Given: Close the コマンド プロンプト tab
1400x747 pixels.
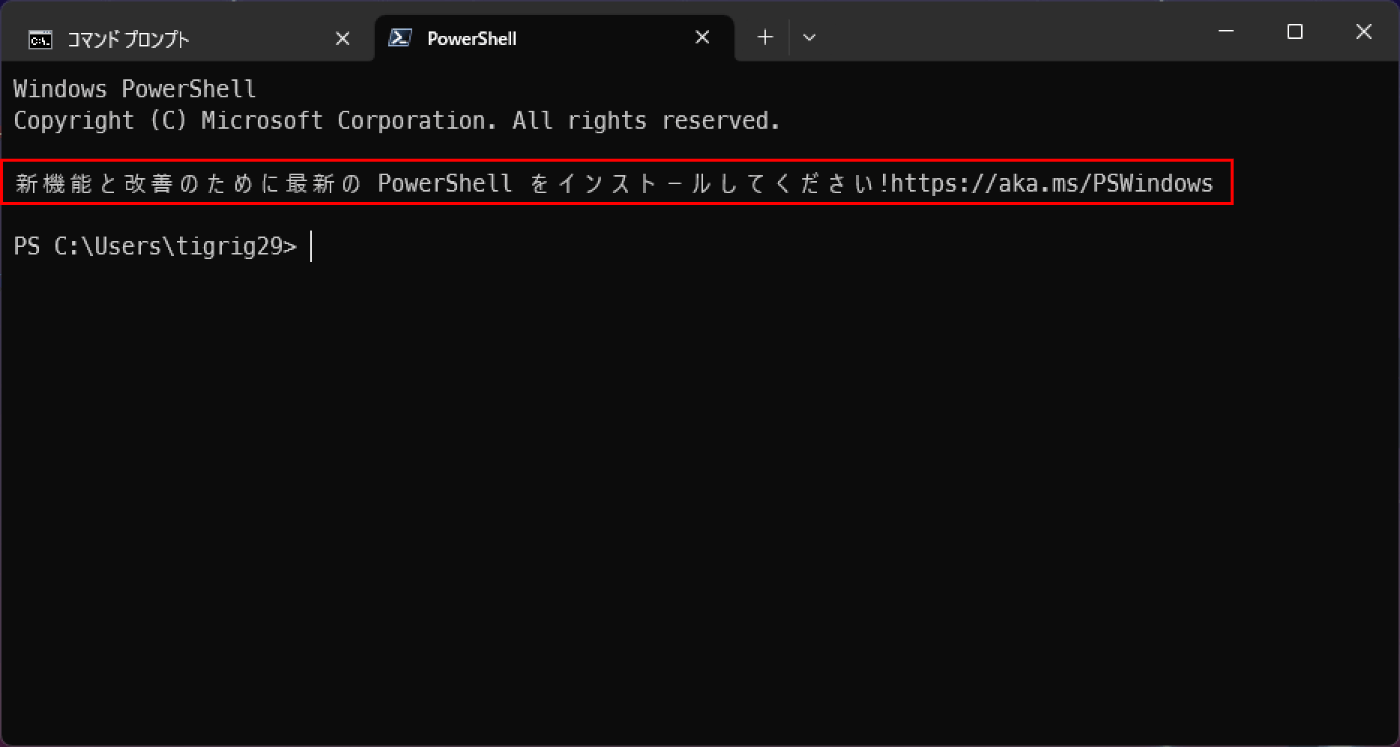Looking at the screenshot, I should [x=342, y=39].
